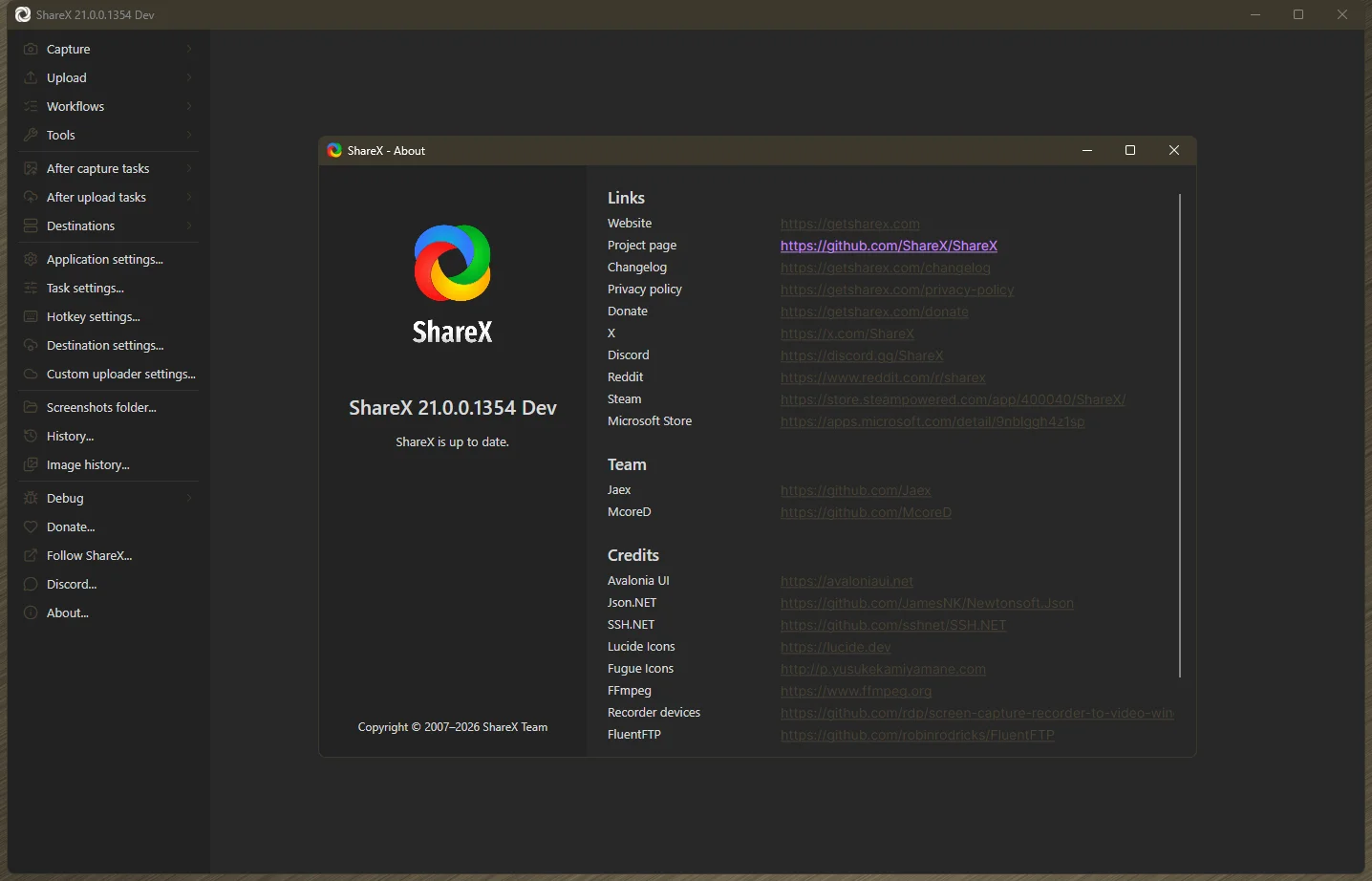This screenshot has height=881, width=1372.
Task: Click the Donate heart icon
Action: click(x=31, y=526)
